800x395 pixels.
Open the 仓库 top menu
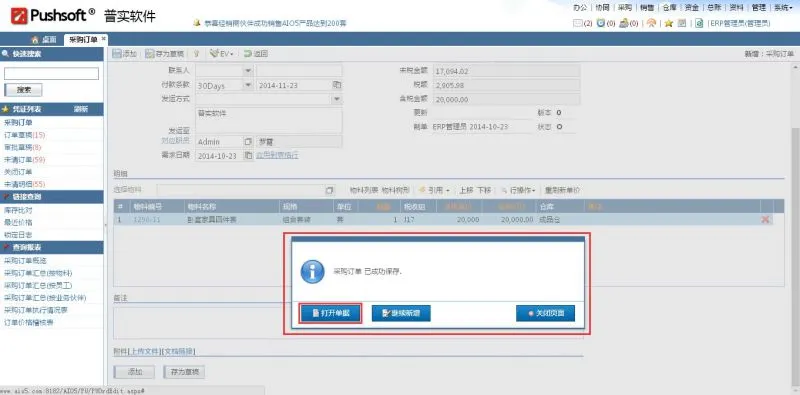(x=669, y=8)
